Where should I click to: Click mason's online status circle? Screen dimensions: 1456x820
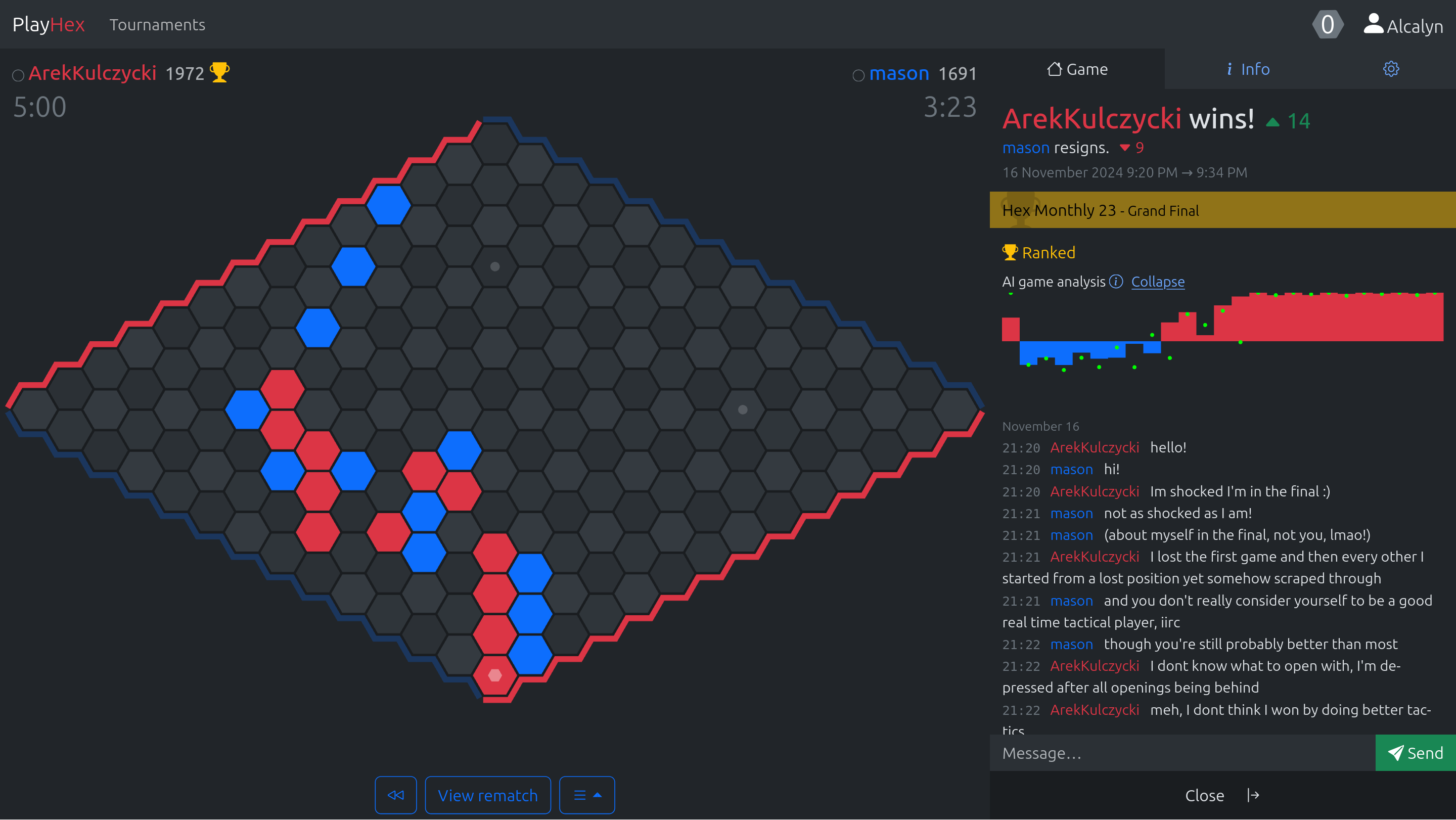pyautogui.click(x=858, y=75)
